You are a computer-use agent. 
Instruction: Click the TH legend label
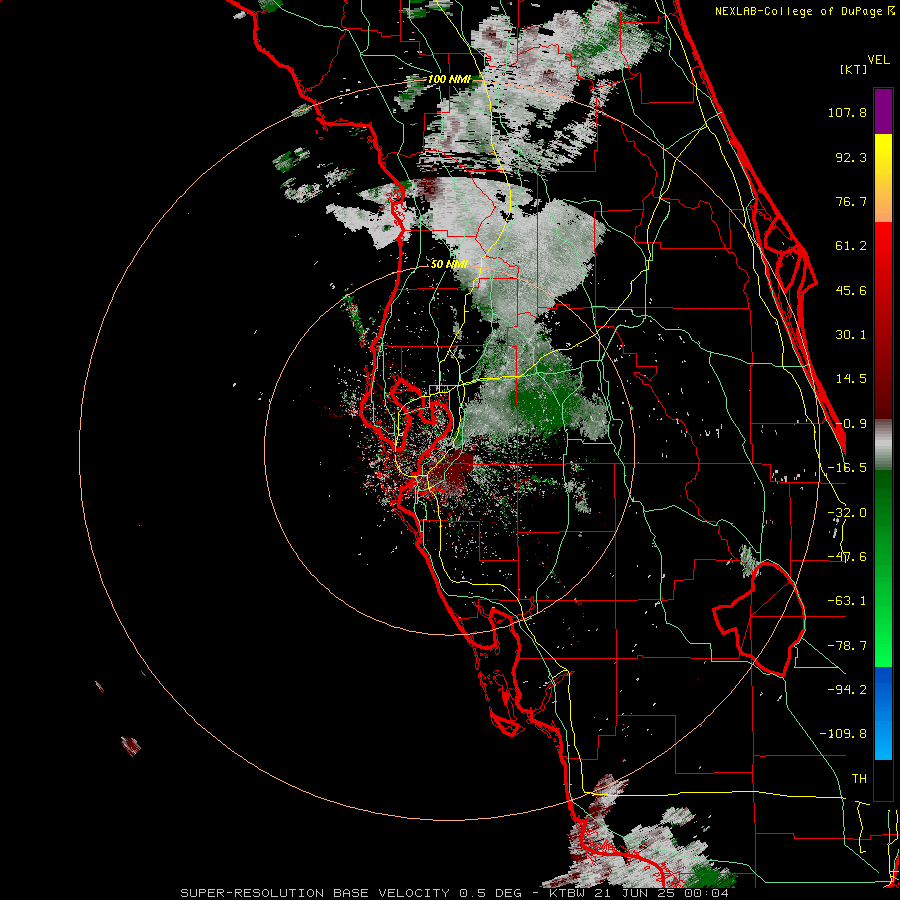[859, 779]
